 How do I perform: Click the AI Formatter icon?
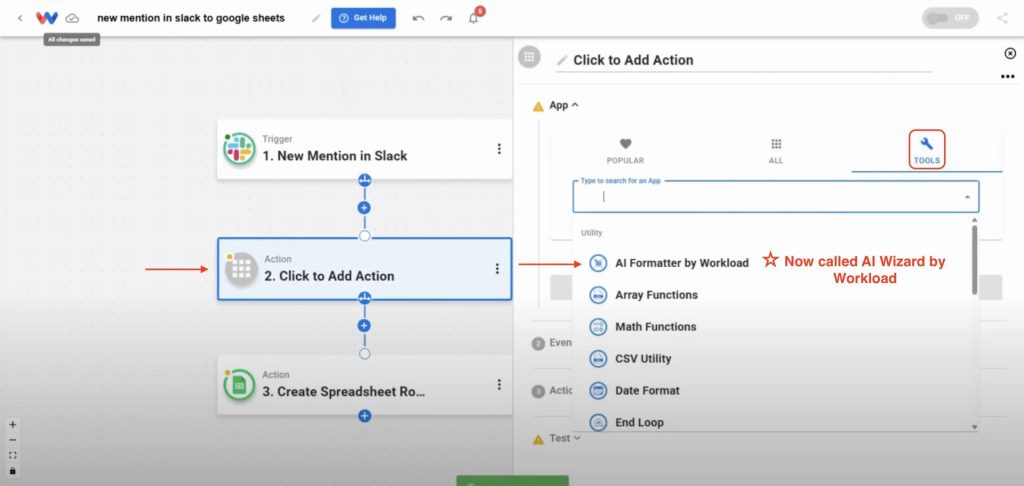598,263
